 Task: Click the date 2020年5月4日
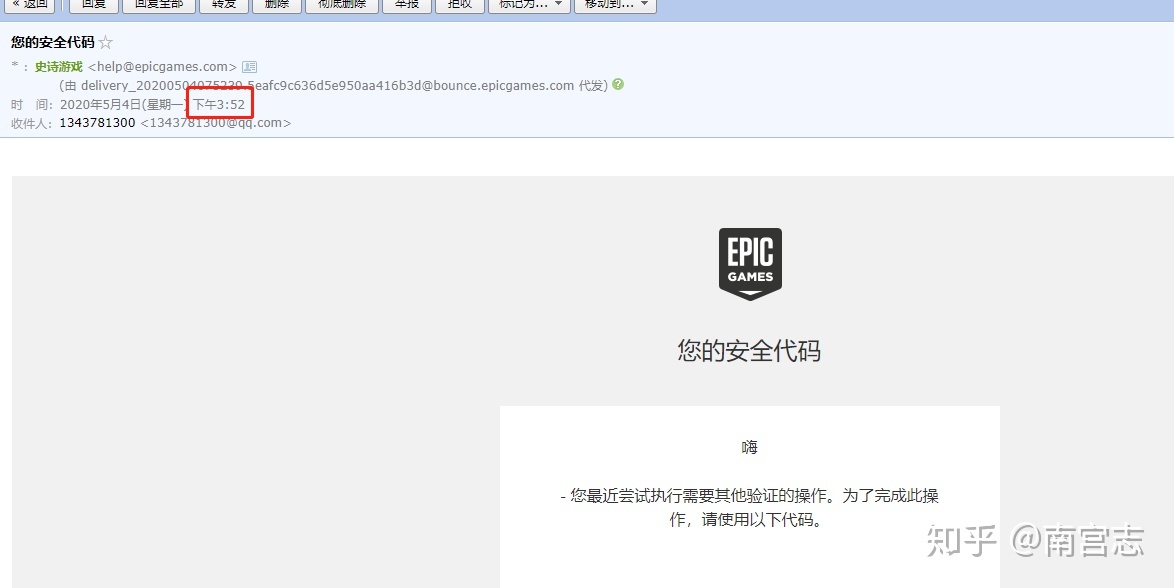pyautogui.click(x=100, y=104)
